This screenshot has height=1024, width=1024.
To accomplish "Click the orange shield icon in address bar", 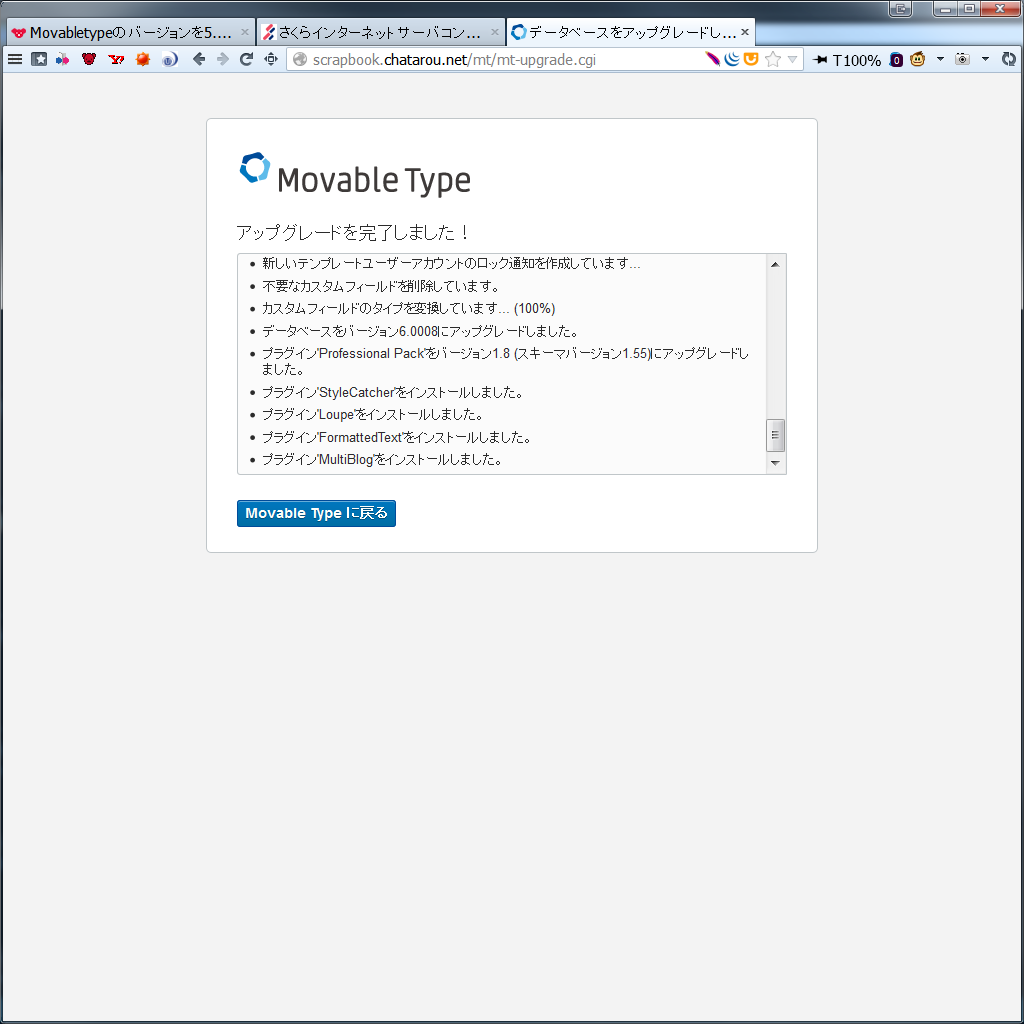I will click(751, 59).
